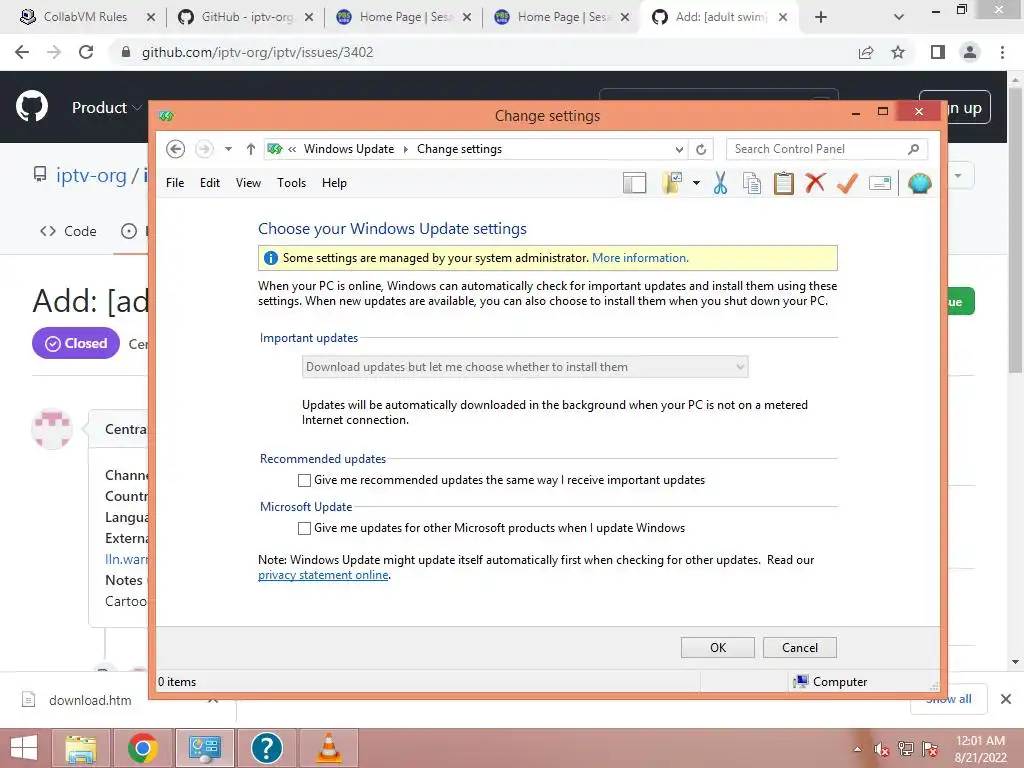
Task: Click the Computer status bar entry
Action: 830,682
